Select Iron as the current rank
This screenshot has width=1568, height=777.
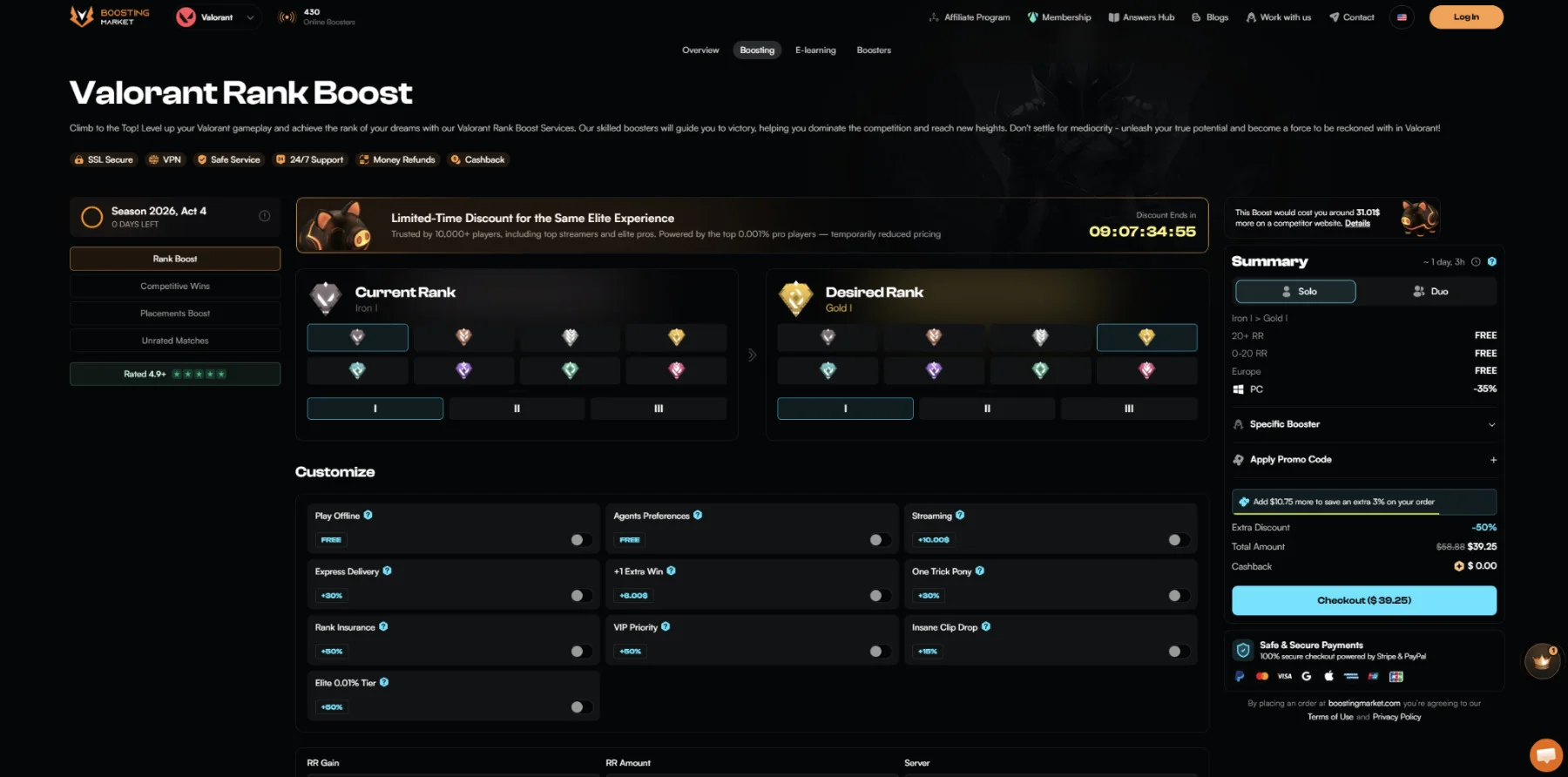[357, 337]
